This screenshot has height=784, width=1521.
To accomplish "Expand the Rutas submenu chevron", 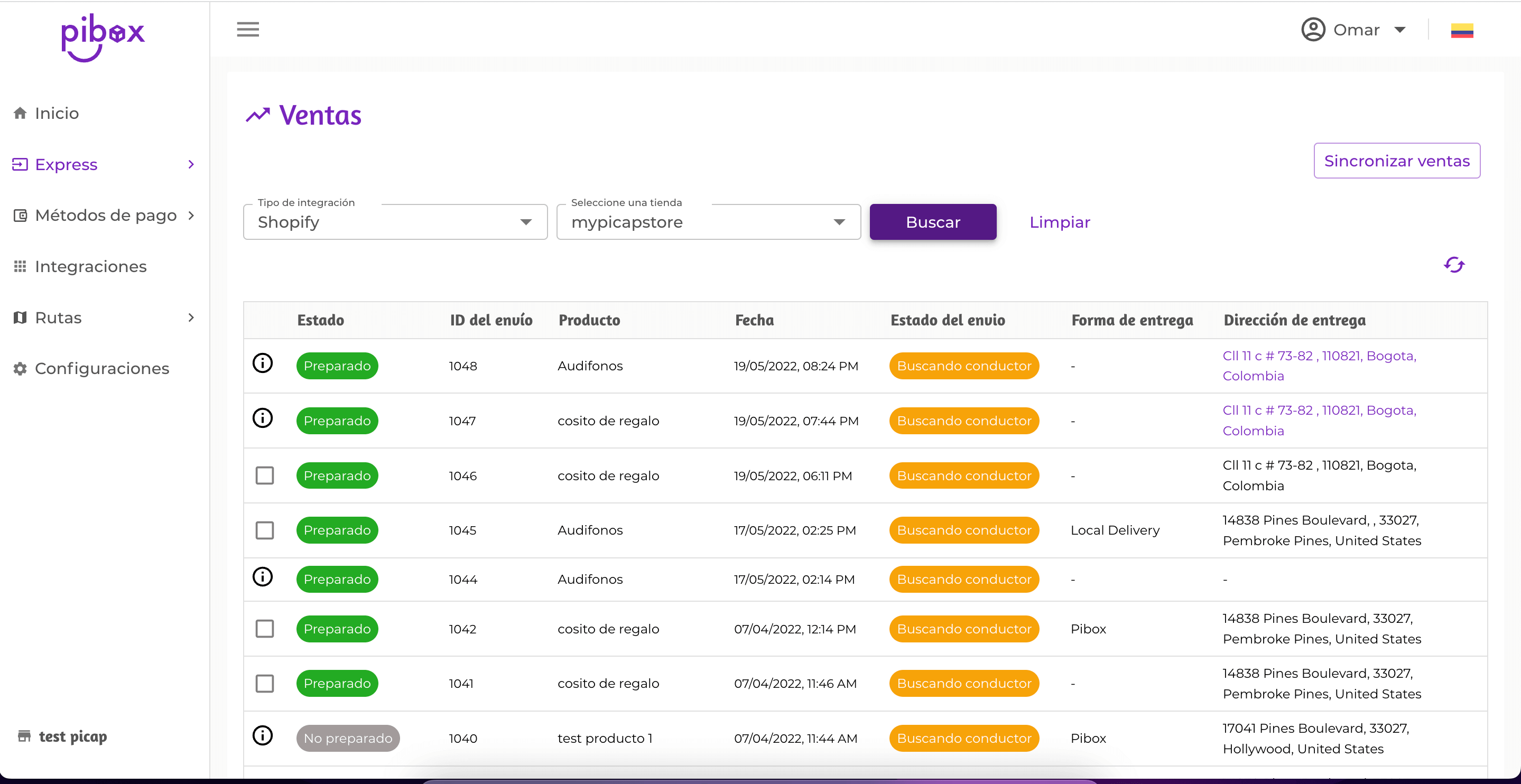I will point(191,318).
